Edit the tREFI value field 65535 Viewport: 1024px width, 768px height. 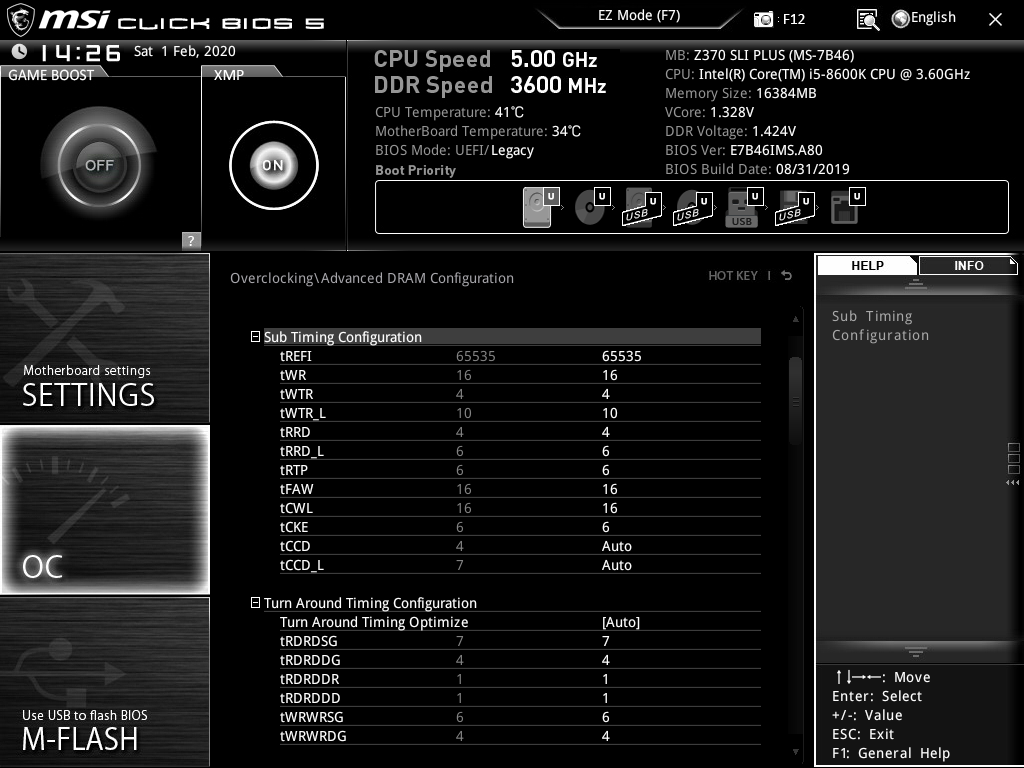[622, 356]
